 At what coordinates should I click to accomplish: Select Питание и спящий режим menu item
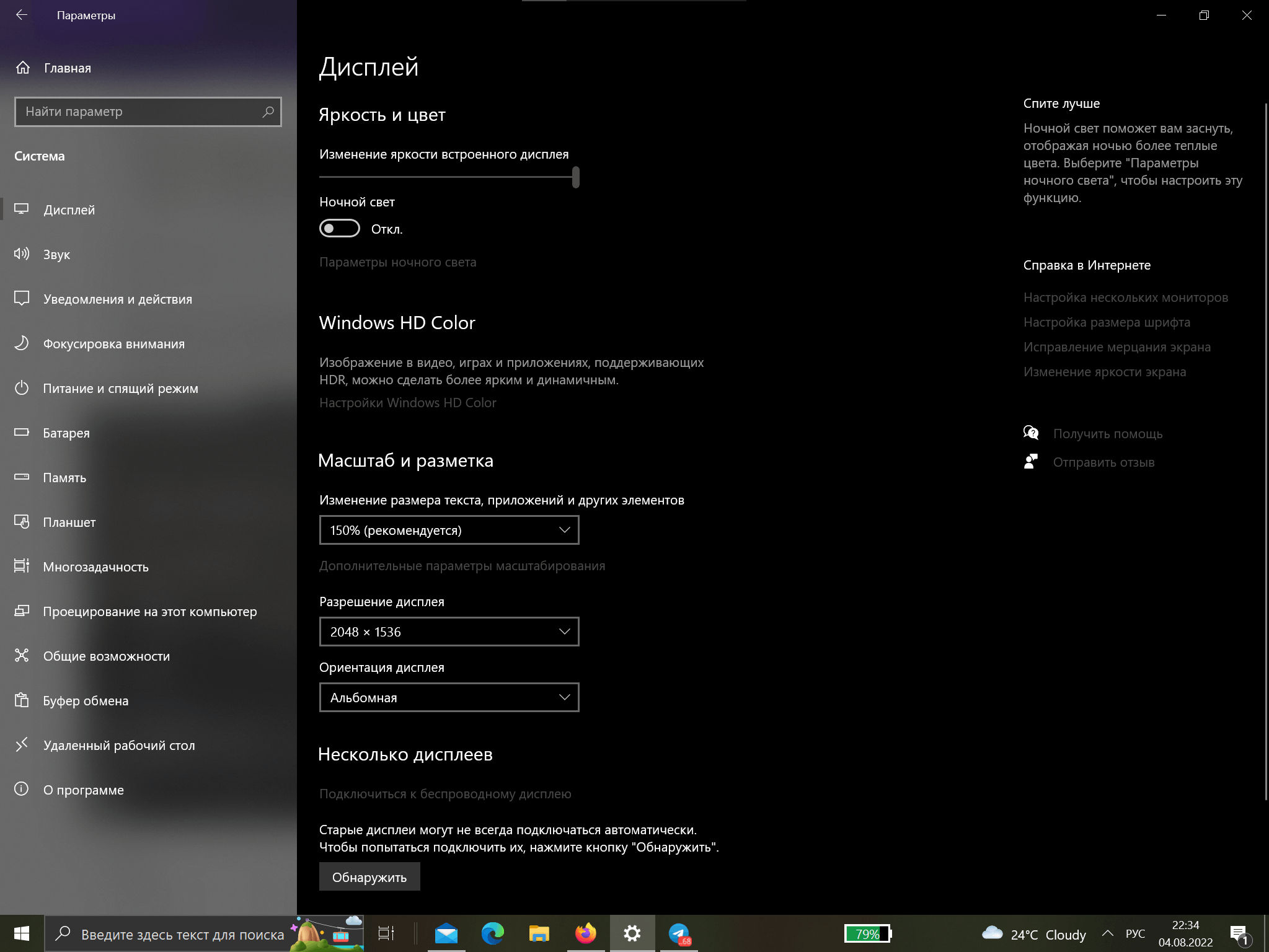pyautogui.click(x=149, y=388)
